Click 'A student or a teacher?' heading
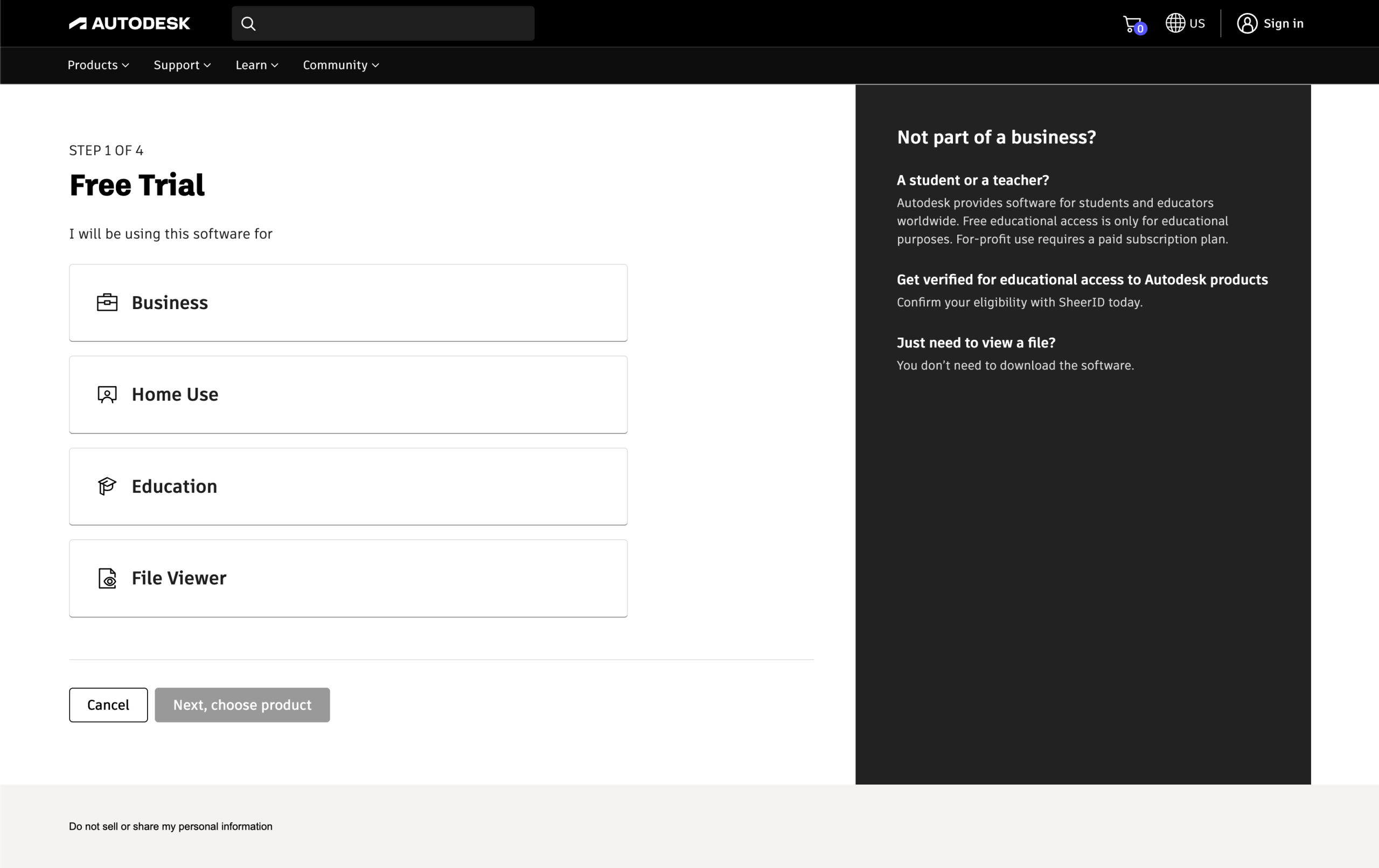 click(x=972, y=180)
